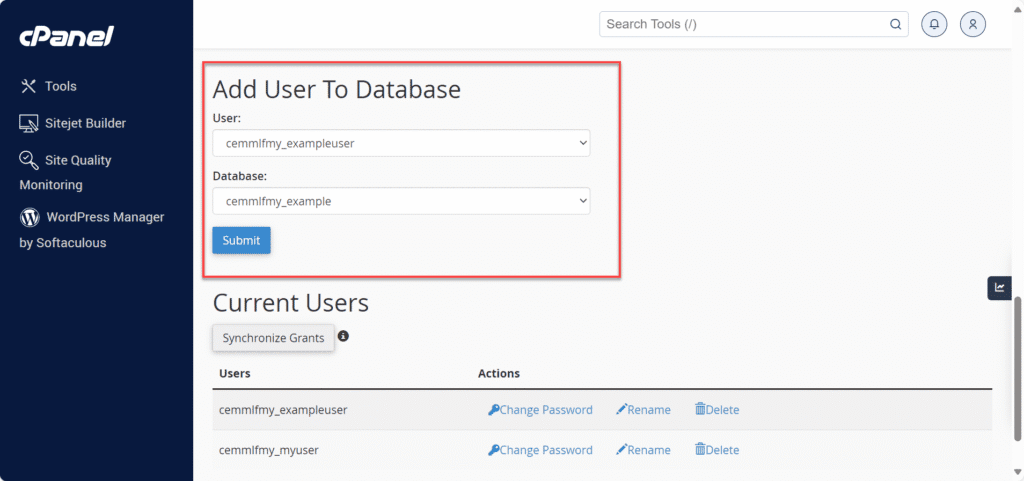Focus the Search Tools input field
Screen dimensions: 1024x481
745,24
